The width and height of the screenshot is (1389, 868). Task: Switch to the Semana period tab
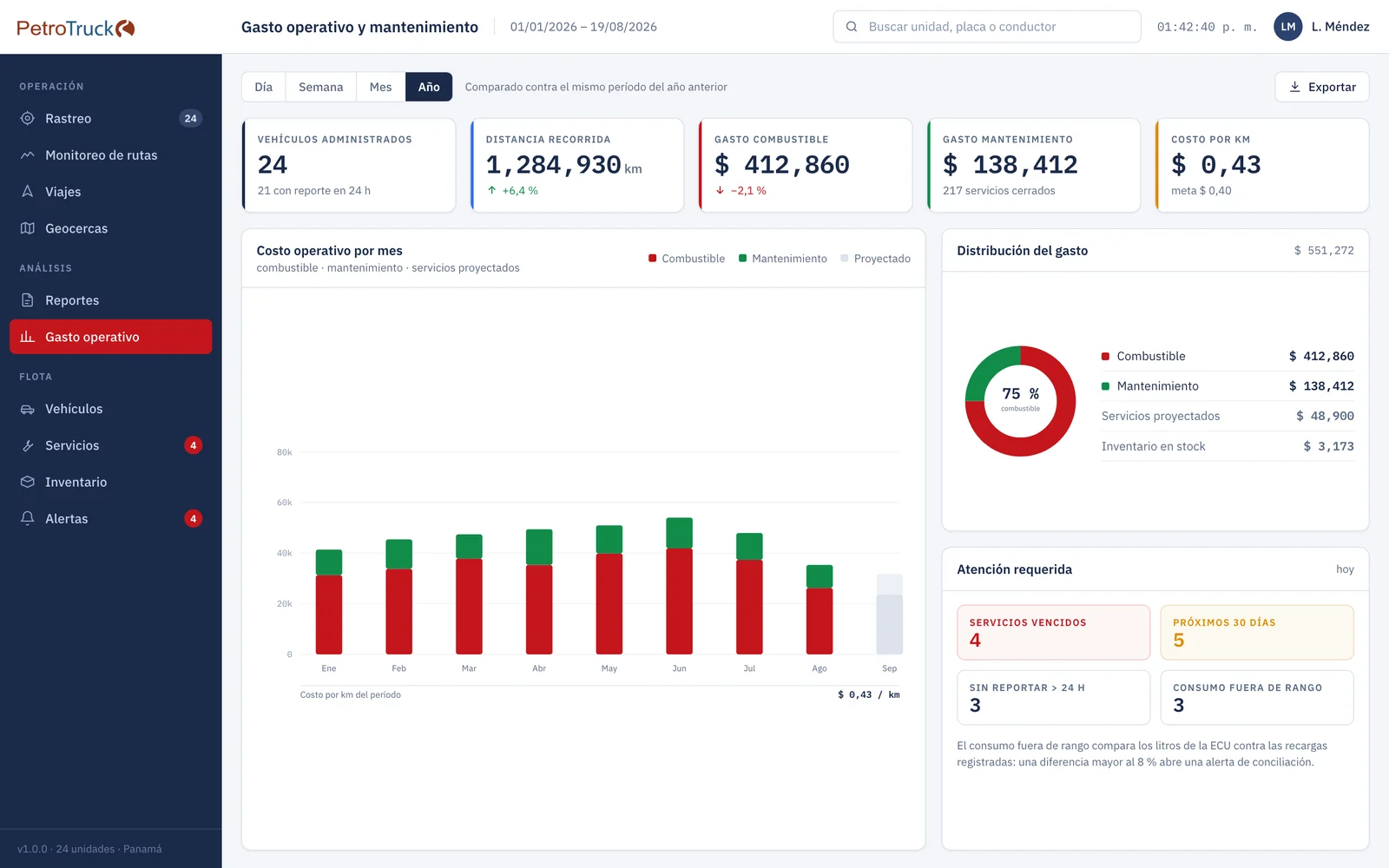click(x=321, y=87)
